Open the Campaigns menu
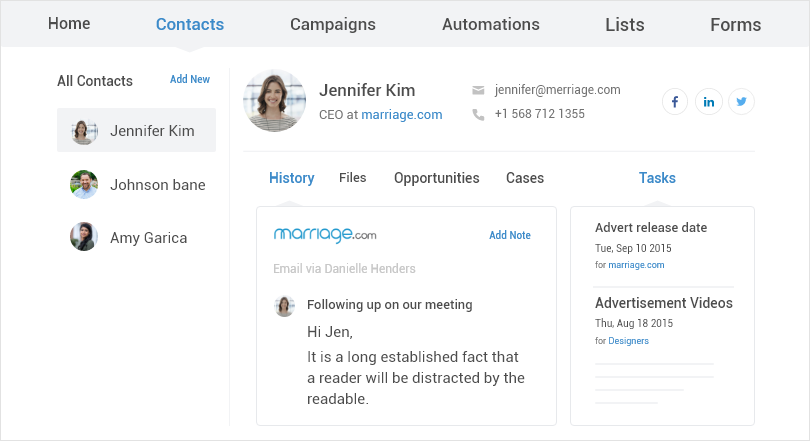Screen dimensions: 810x441 coord(333,24)
